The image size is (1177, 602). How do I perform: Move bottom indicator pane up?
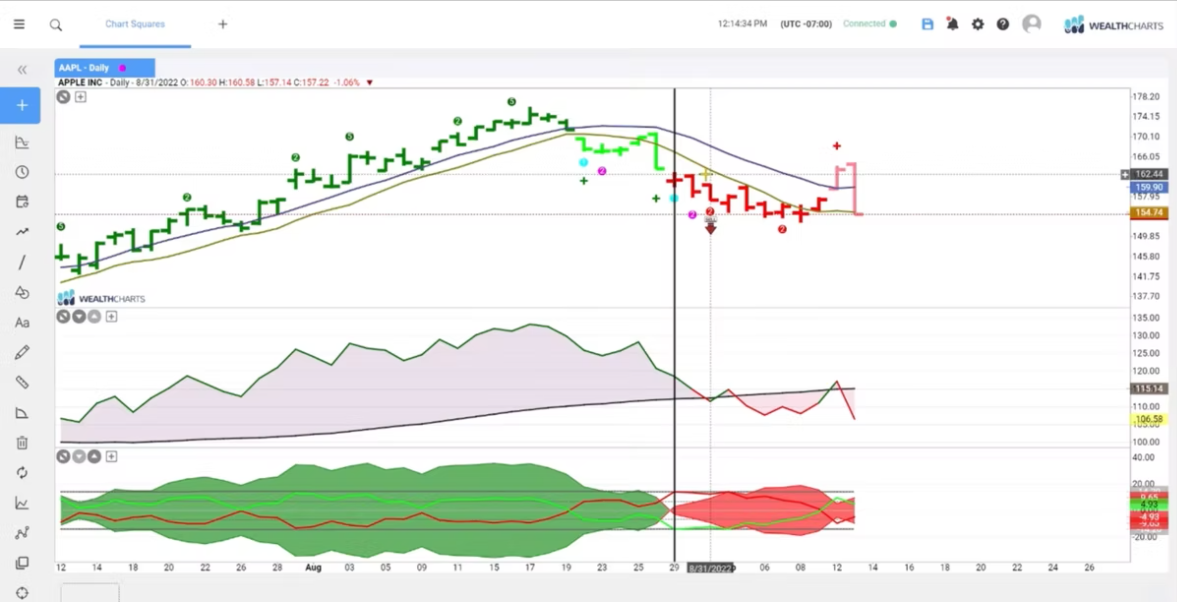click(94, 456)
